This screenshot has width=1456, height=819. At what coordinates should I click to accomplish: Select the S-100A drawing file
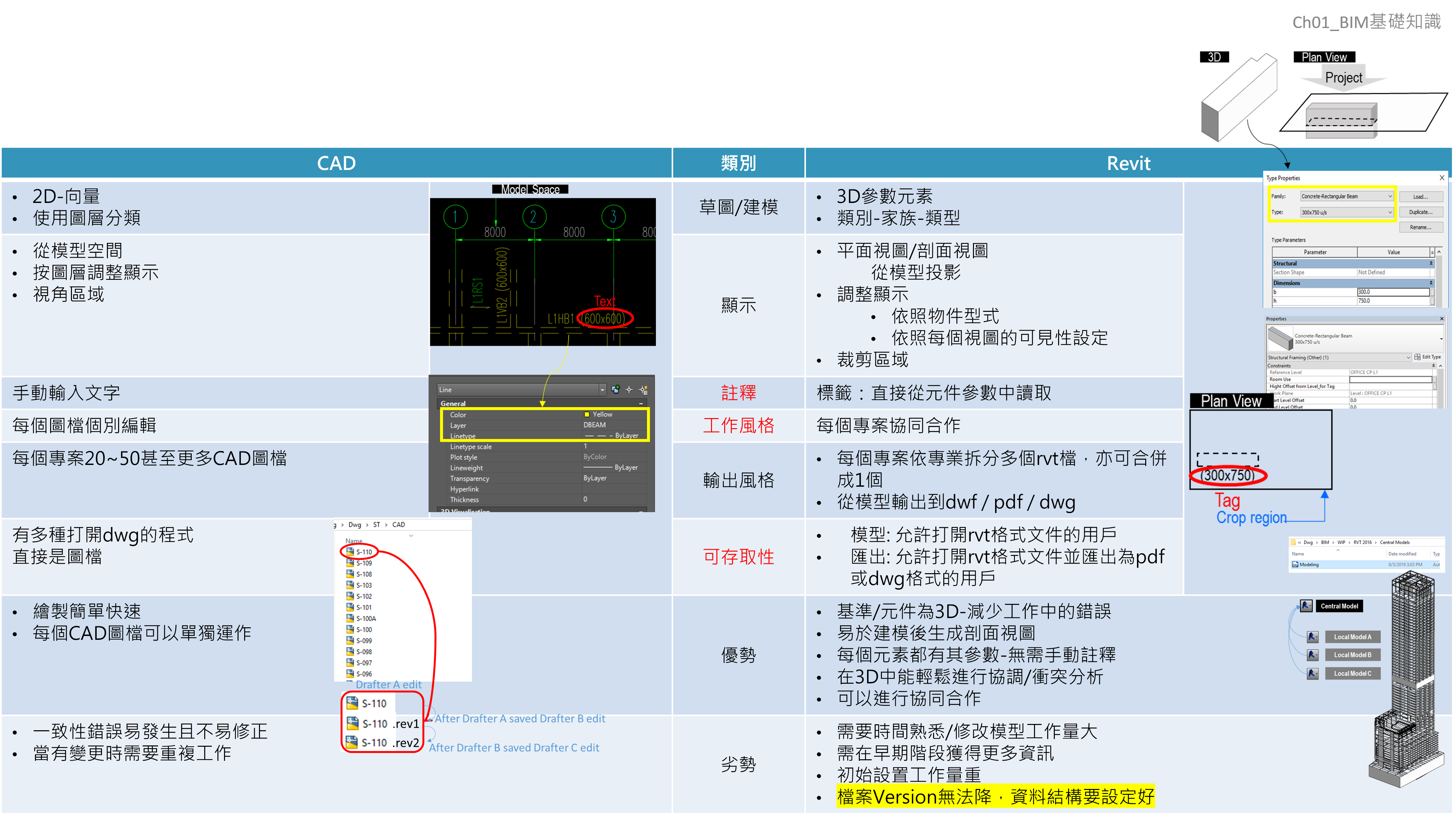[362, 619]
